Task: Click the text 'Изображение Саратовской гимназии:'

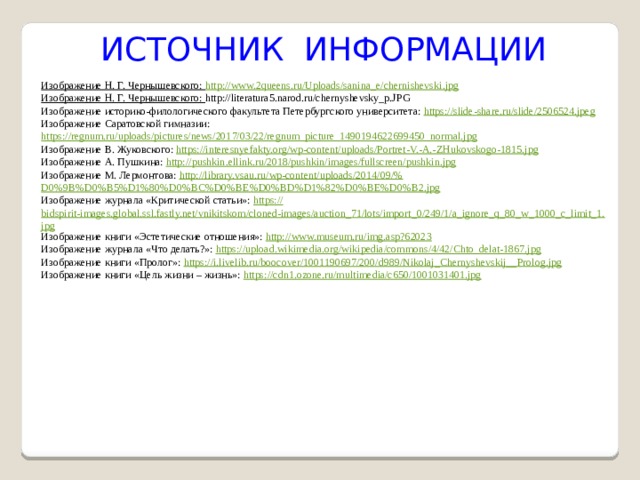Action: click(125, 124)
